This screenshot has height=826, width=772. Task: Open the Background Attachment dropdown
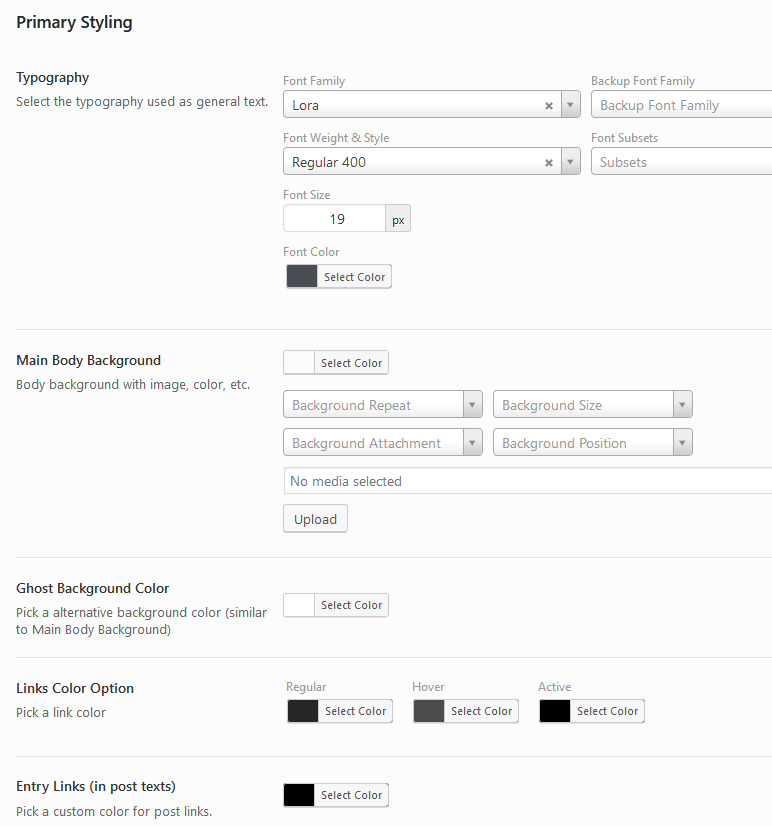coord(383,443)
